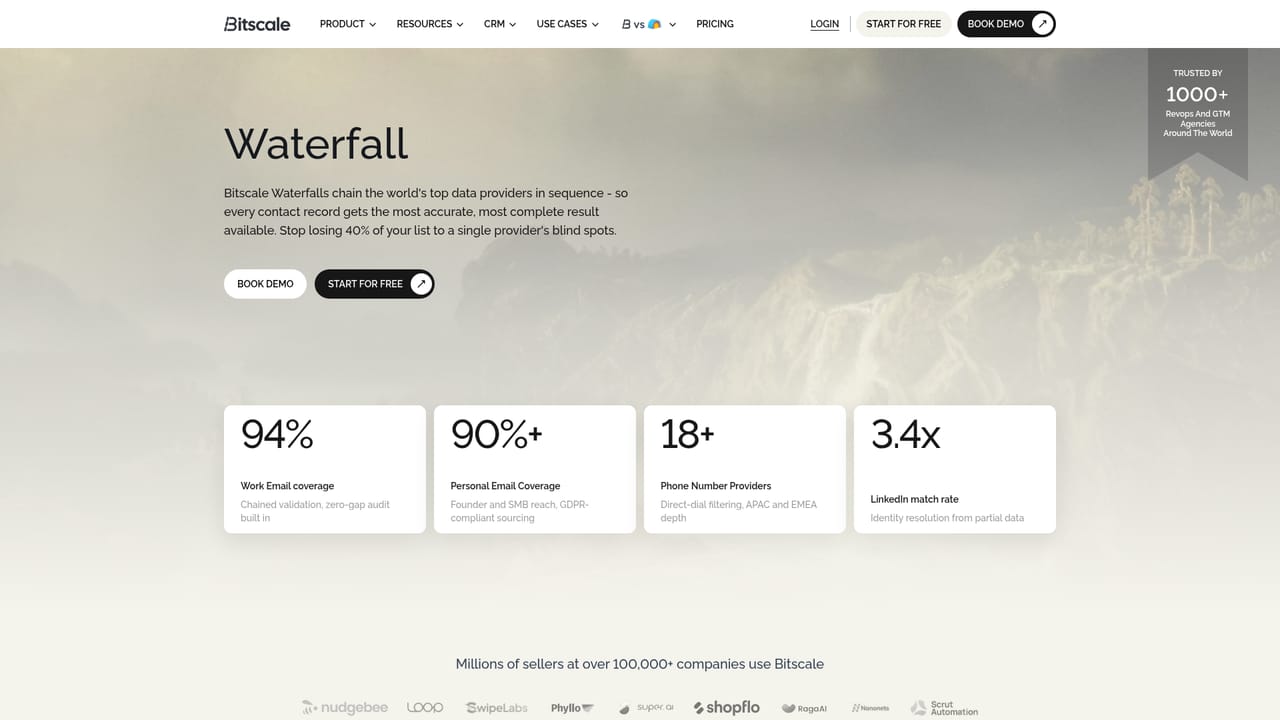Click Book Demo in the header
1280x720 pixels.
point(1006,24)
